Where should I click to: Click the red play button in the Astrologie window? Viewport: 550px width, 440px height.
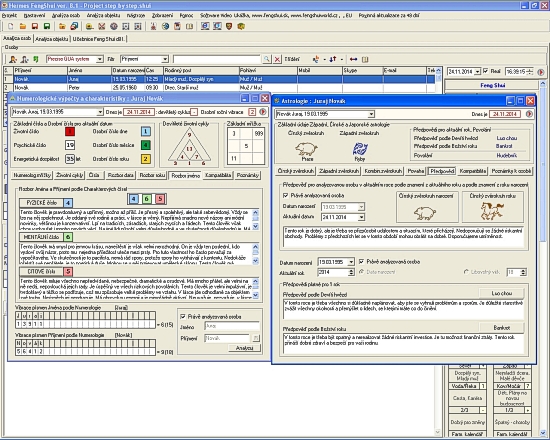(529, 114)
